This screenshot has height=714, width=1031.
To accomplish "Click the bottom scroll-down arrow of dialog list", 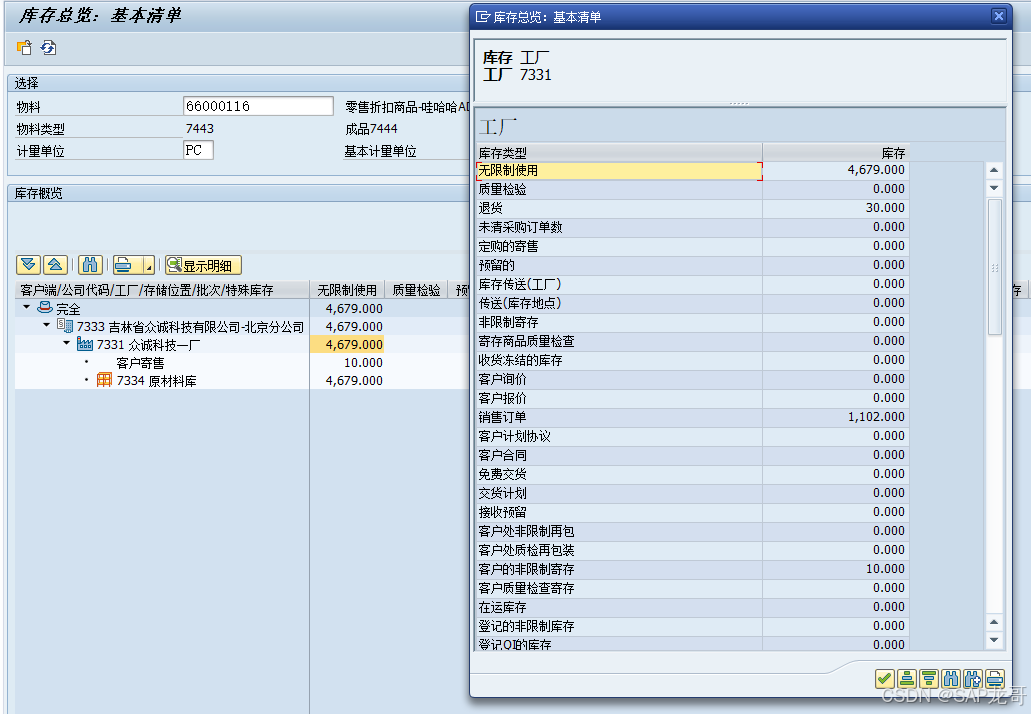I will 994,640.
